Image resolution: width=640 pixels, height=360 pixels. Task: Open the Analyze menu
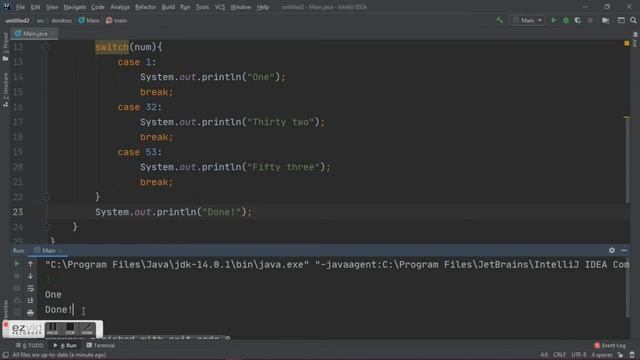[120, 7]
